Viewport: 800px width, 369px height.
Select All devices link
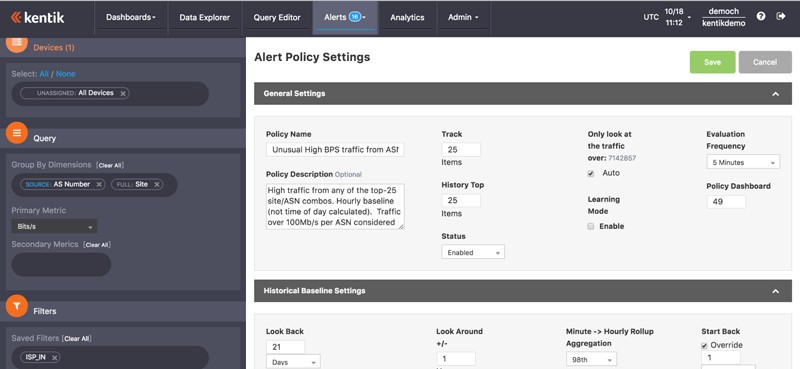coord(44,74)
